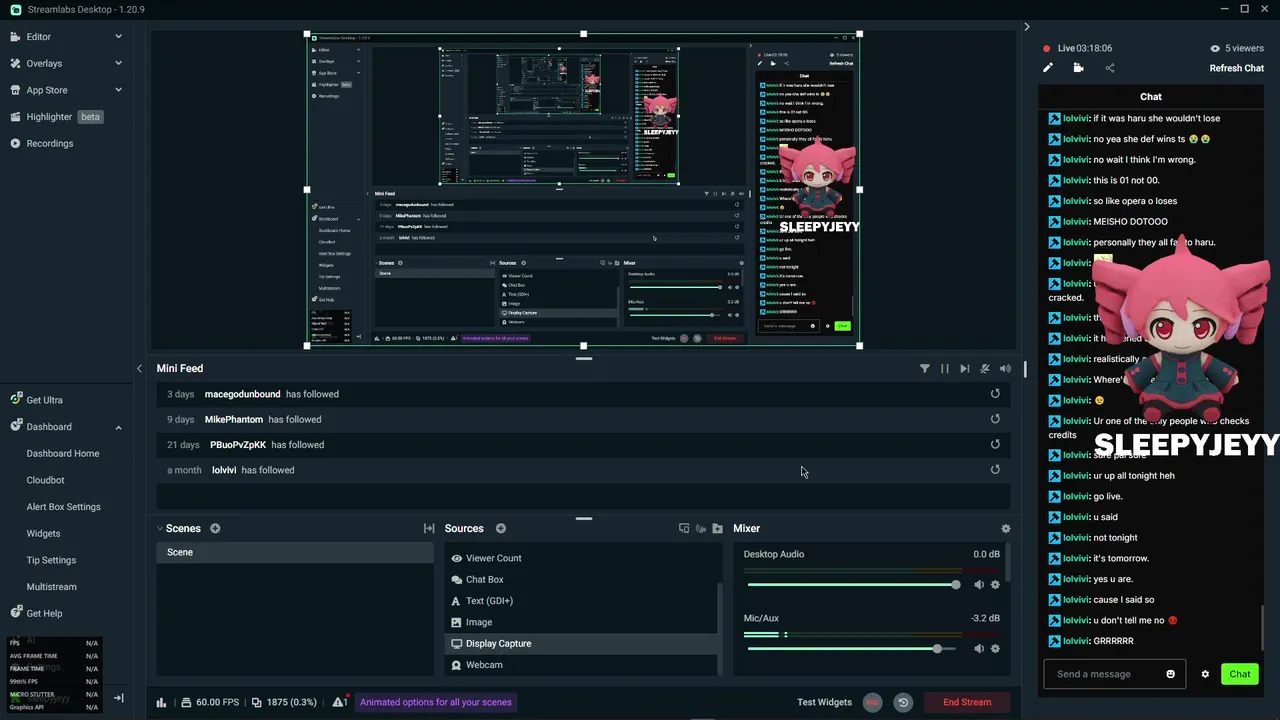Toggle the mute event sounds icon in Mini Feed
The height and width of the screenshot is (720, 1280).
point(985,369)
